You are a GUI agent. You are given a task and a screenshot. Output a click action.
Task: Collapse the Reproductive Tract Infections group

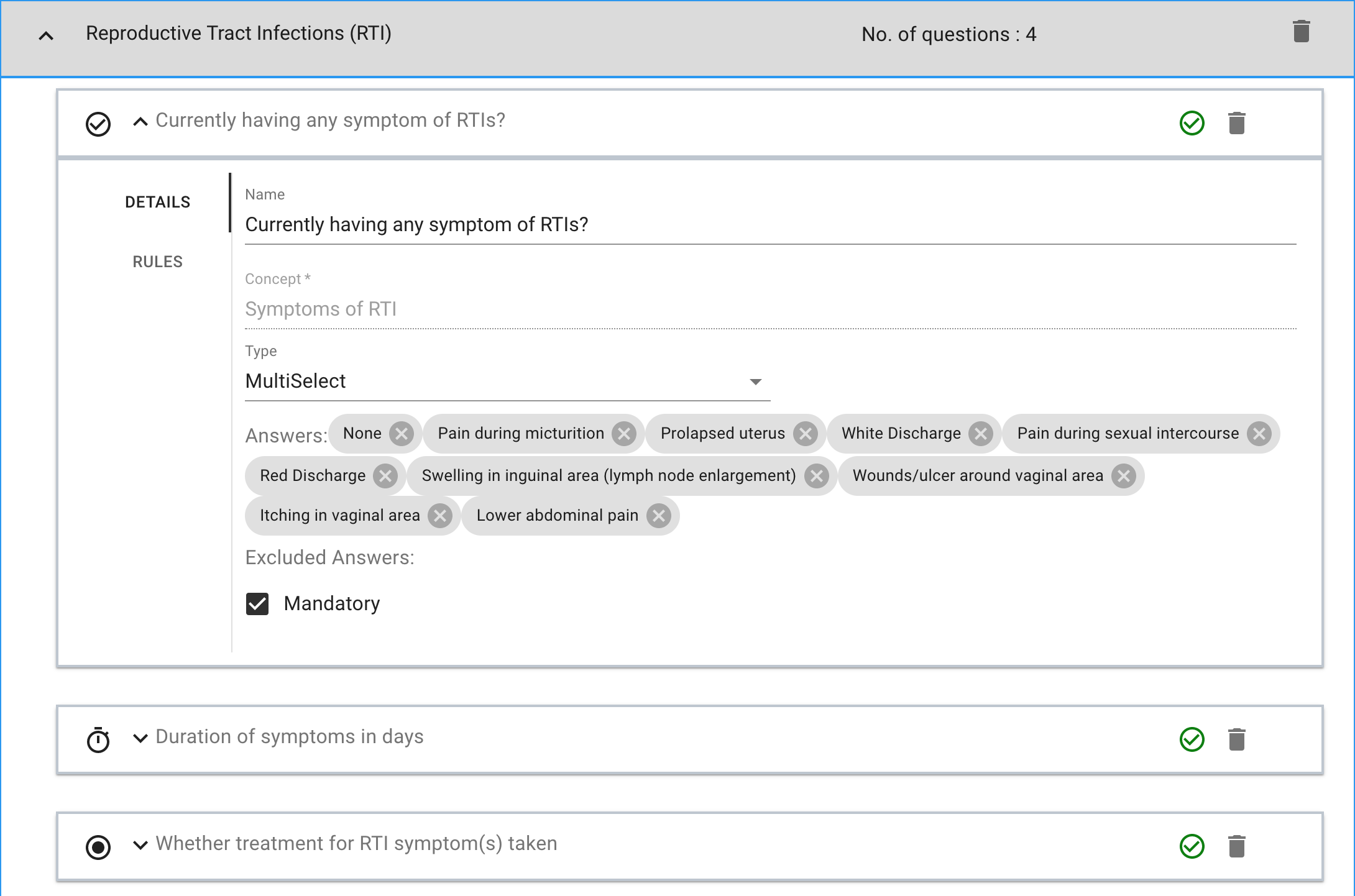point(46,36)
